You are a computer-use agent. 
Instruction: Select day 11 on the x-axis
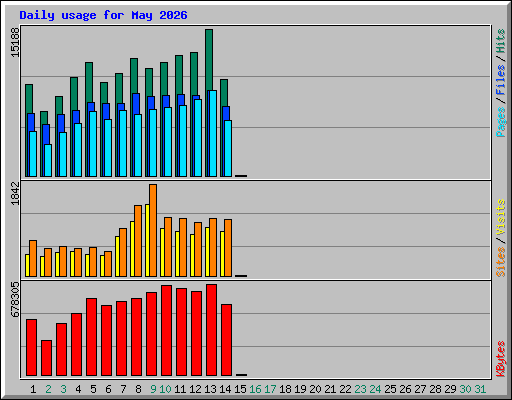click(180, 389)
